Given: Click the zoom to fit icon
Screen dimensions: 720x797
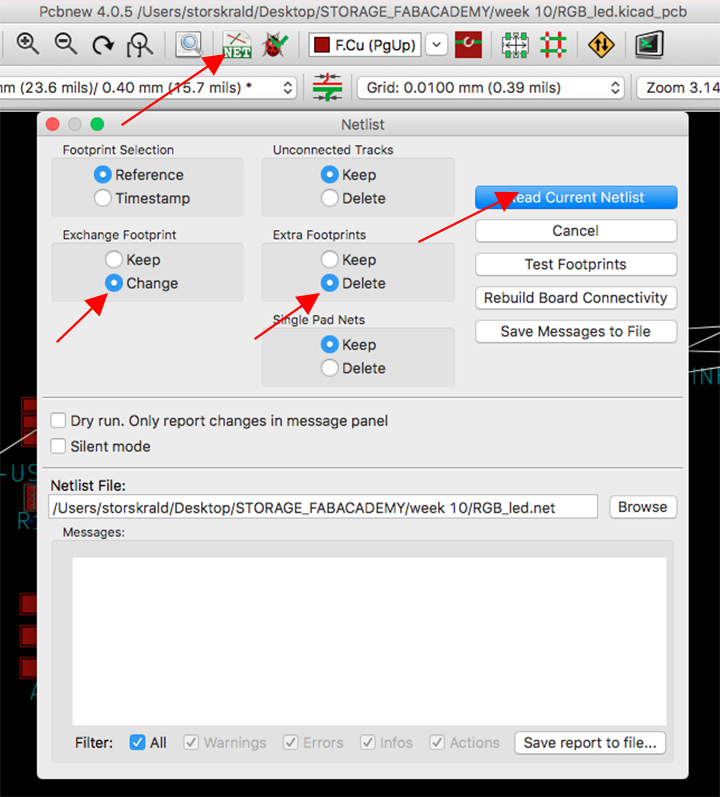Looking at the screenshot, I should [140, 45].
